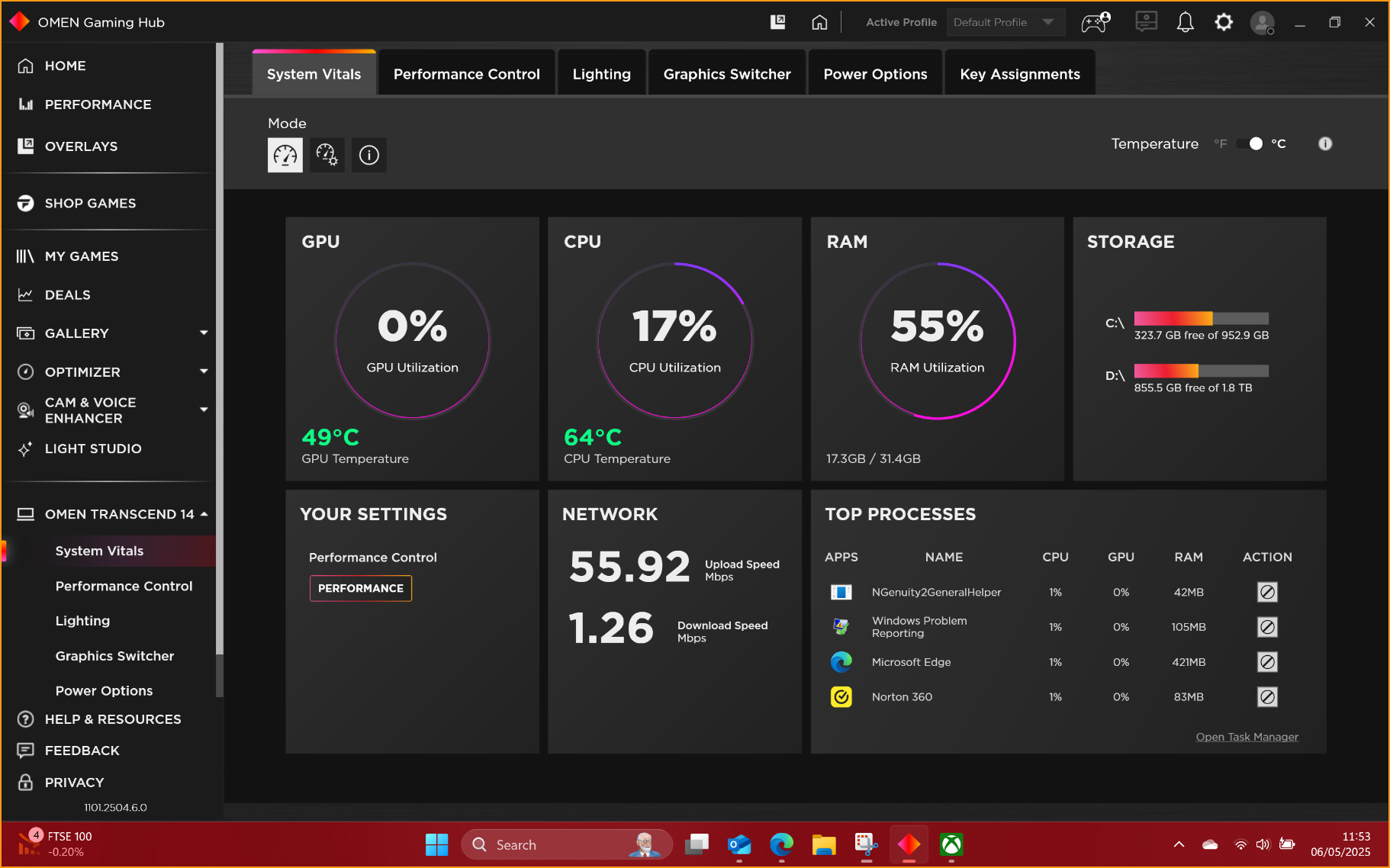The image size is (1390, 868).
Task: Click the game controller icon in header
Action: [x=1096, y=23]
